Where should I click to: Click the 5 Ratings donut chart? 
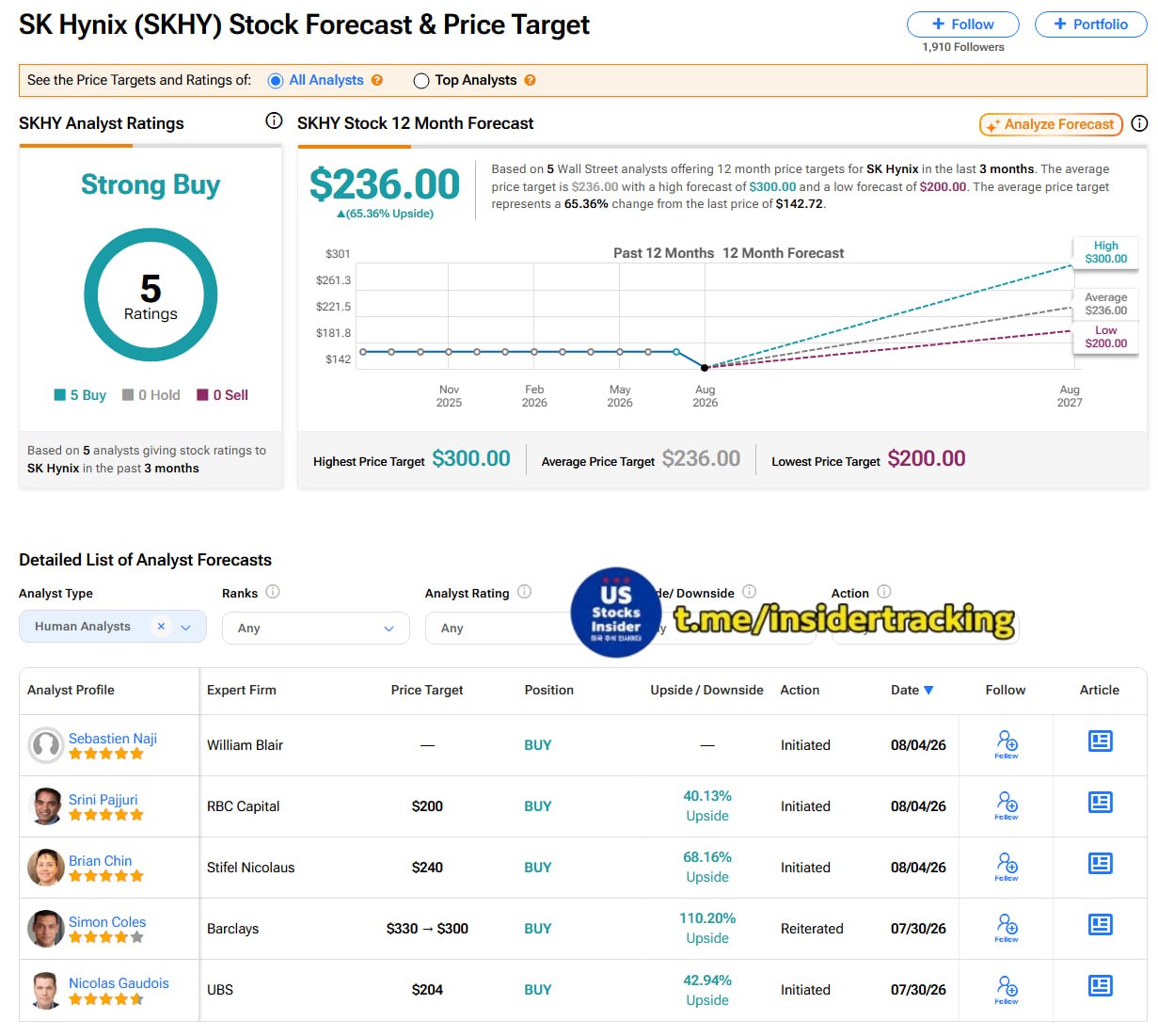click(x=151, y=295)
